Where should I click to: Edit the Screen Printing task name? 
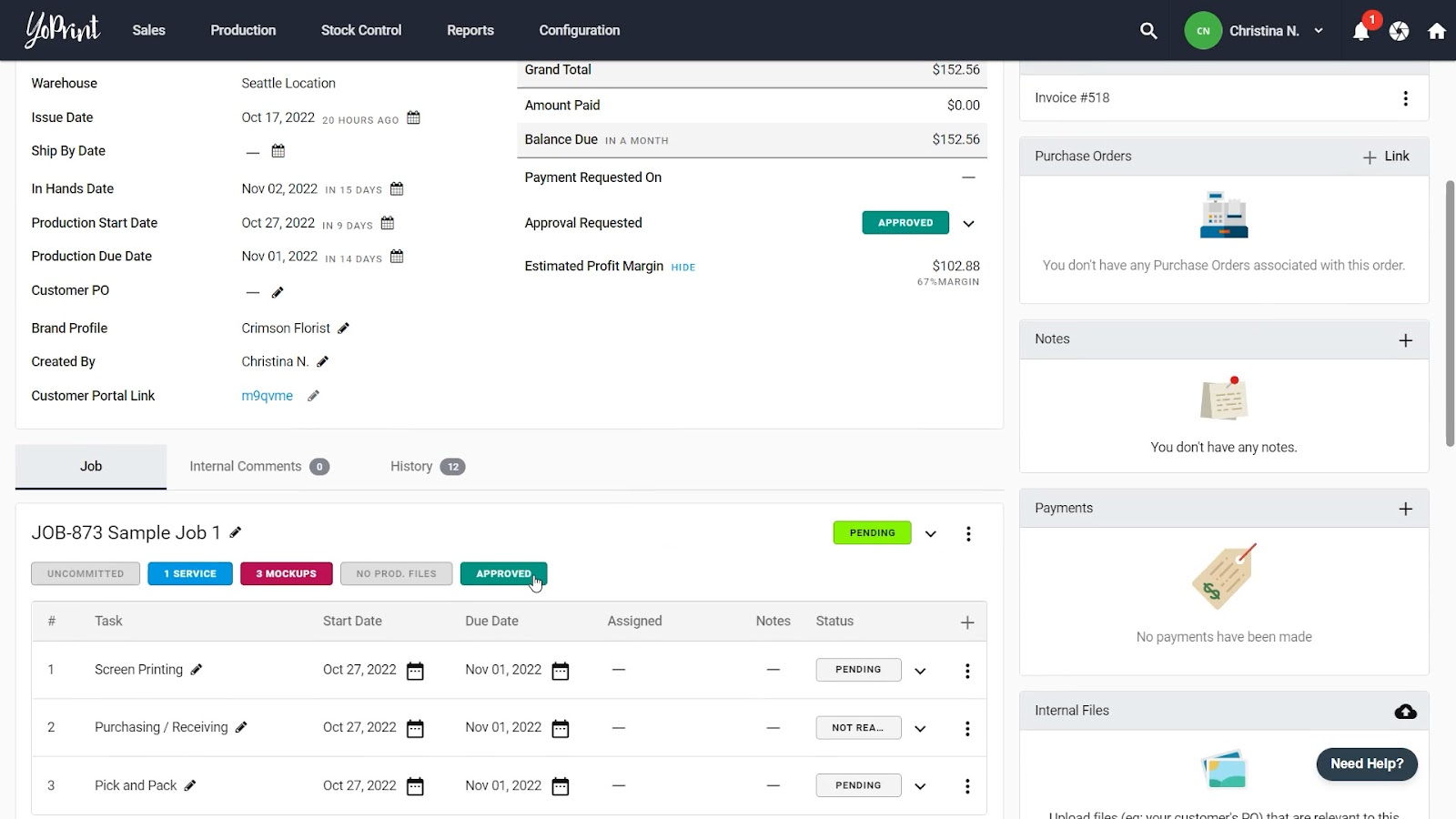(197, 670)
